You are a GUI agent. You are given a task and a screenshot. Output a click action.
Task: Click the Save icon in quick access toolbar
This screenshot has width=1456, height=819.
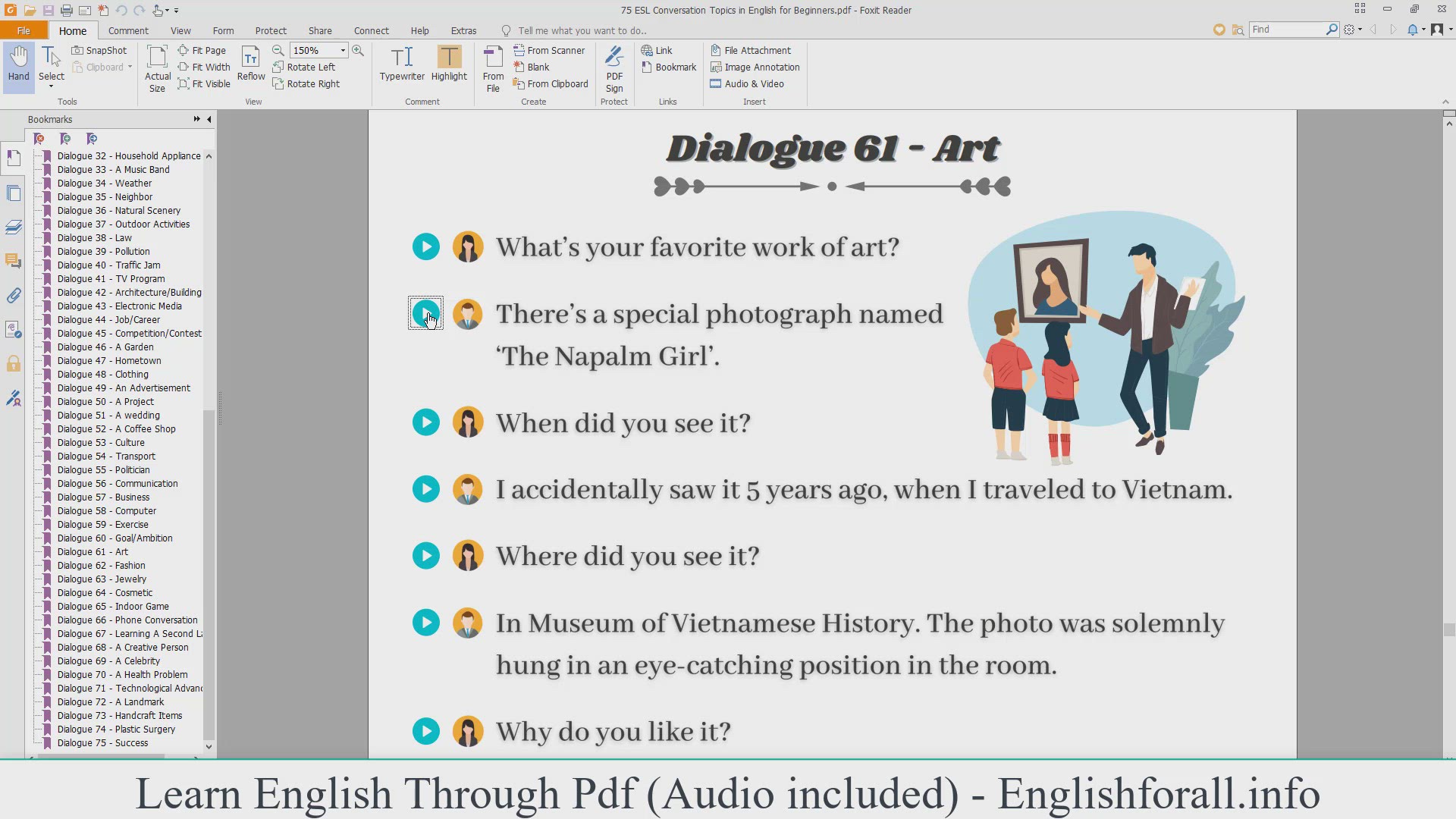48,10
